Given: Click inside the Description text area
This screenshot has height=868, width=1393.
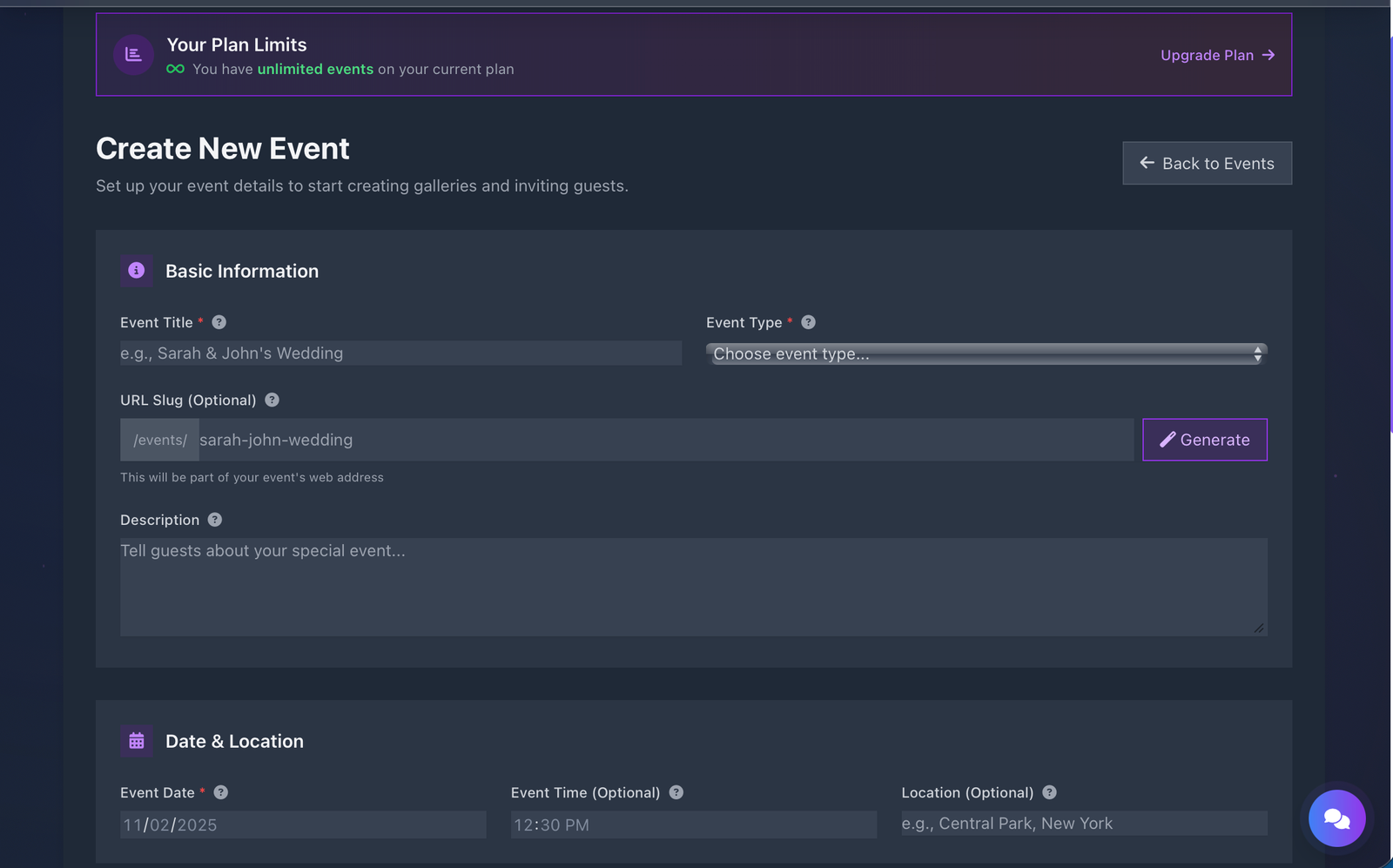Looking at the screenshot, I should pyautogui.click(x=693, y=587).
